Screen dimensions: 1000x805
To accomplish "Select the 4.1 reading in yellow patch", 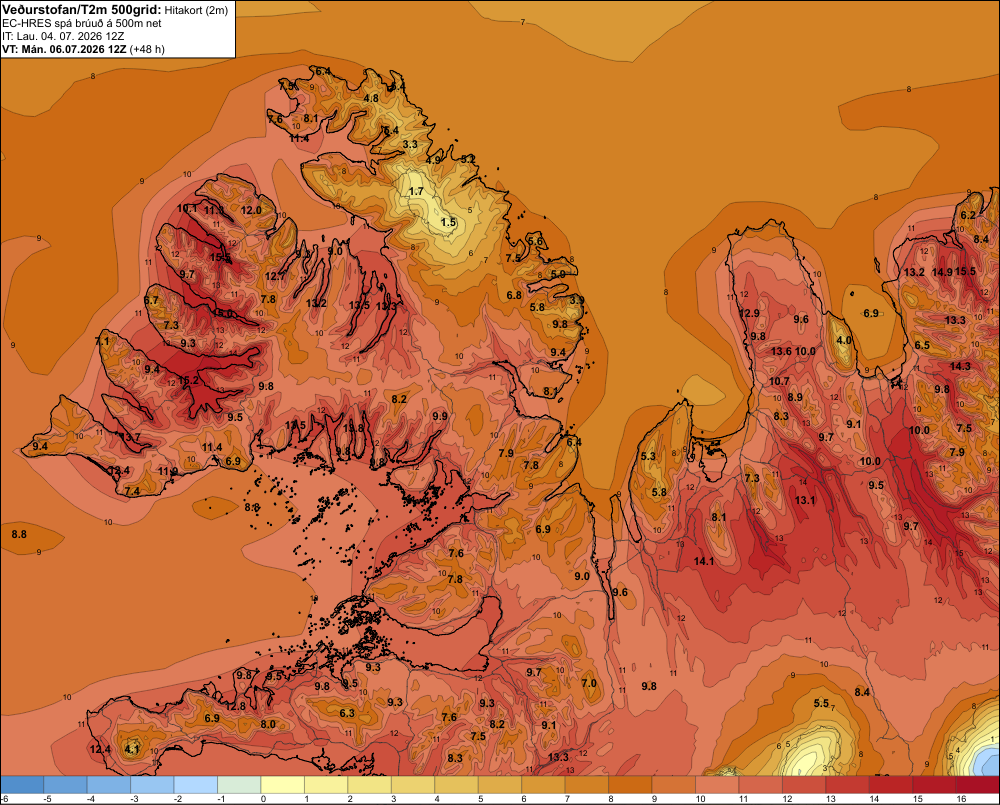I will click(132, 749).
